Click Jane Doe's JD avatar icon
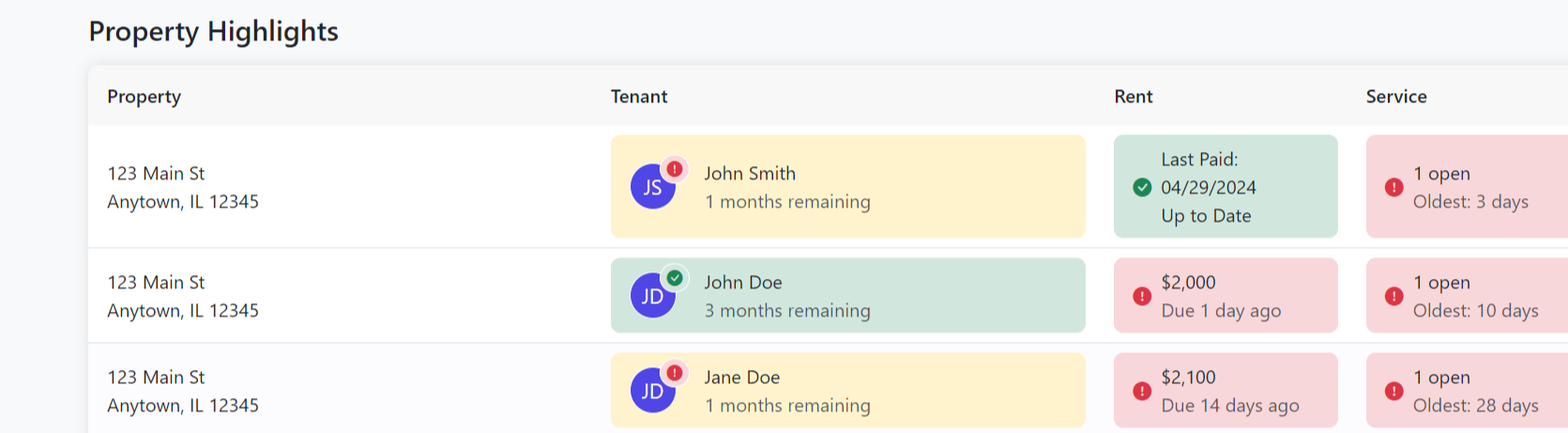The image size is (1568, 433). pyautogui.click(x=652, y=391)
